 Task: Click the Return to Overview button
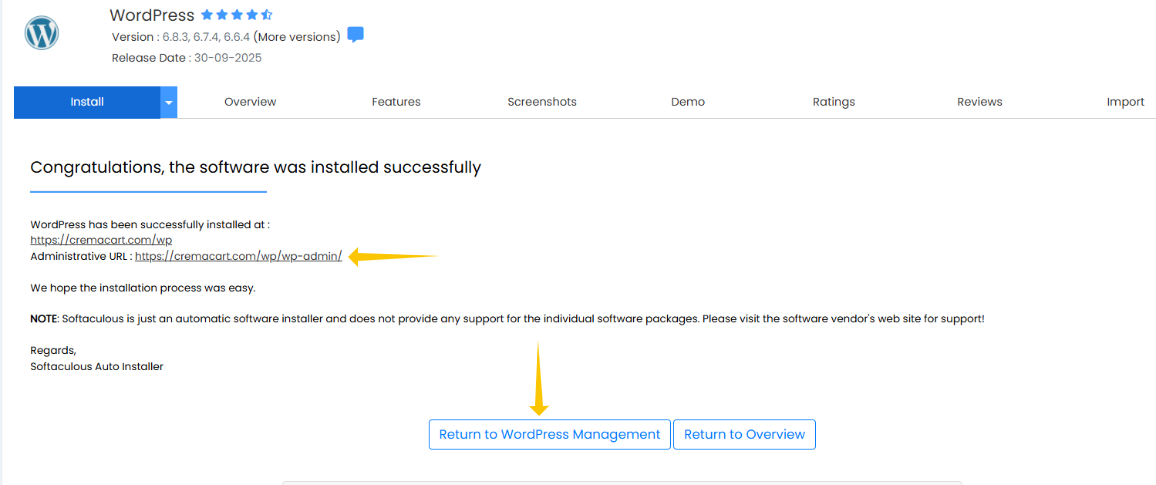click(x=744, y=434)
